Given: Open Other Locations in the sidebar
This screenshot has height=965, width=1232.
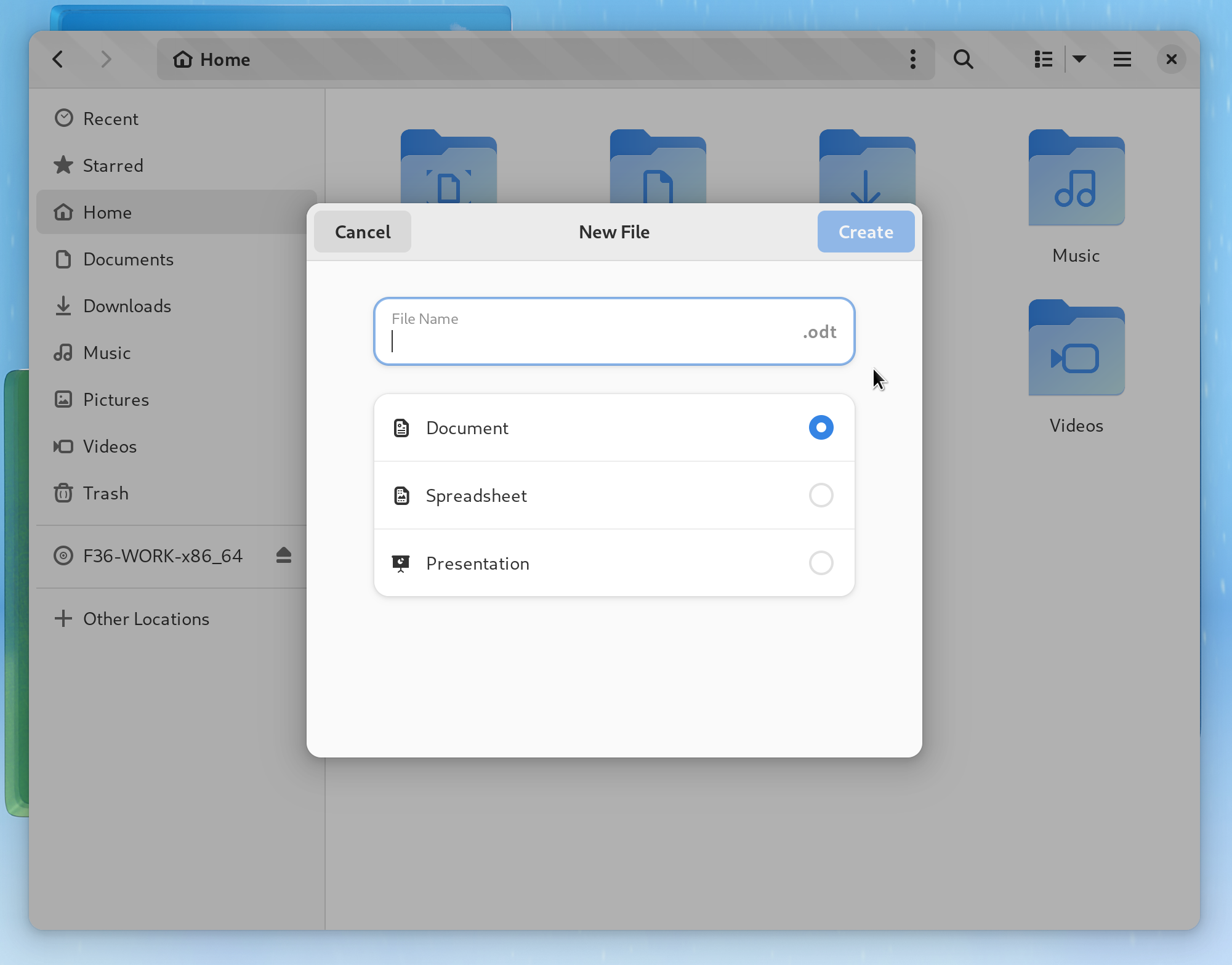Looking at the screenshot, I should tap(146, 619).
